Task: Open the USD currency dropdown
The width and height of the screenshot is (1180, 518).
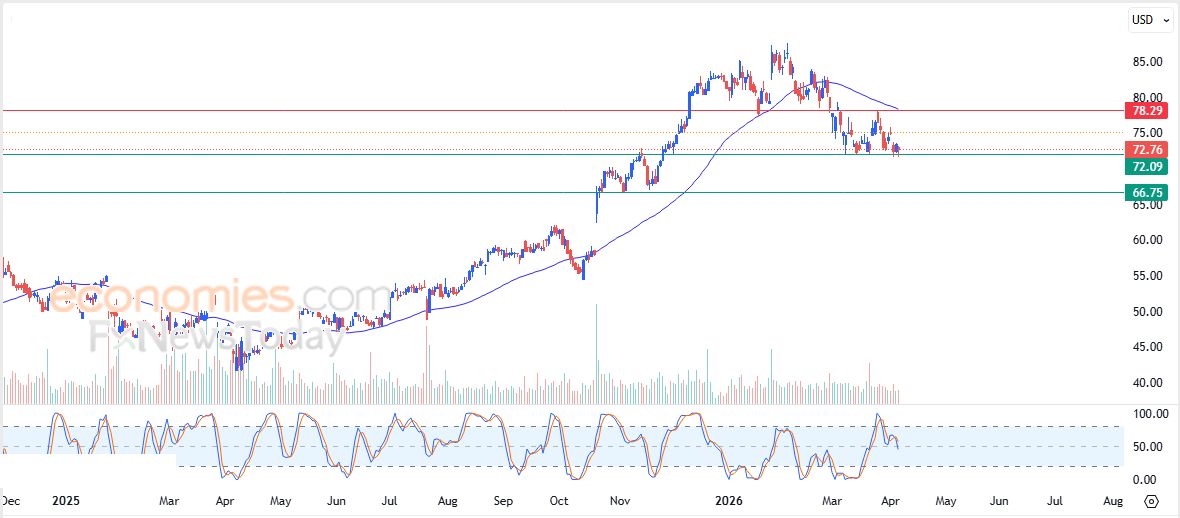Action: tap(1151, 20)
